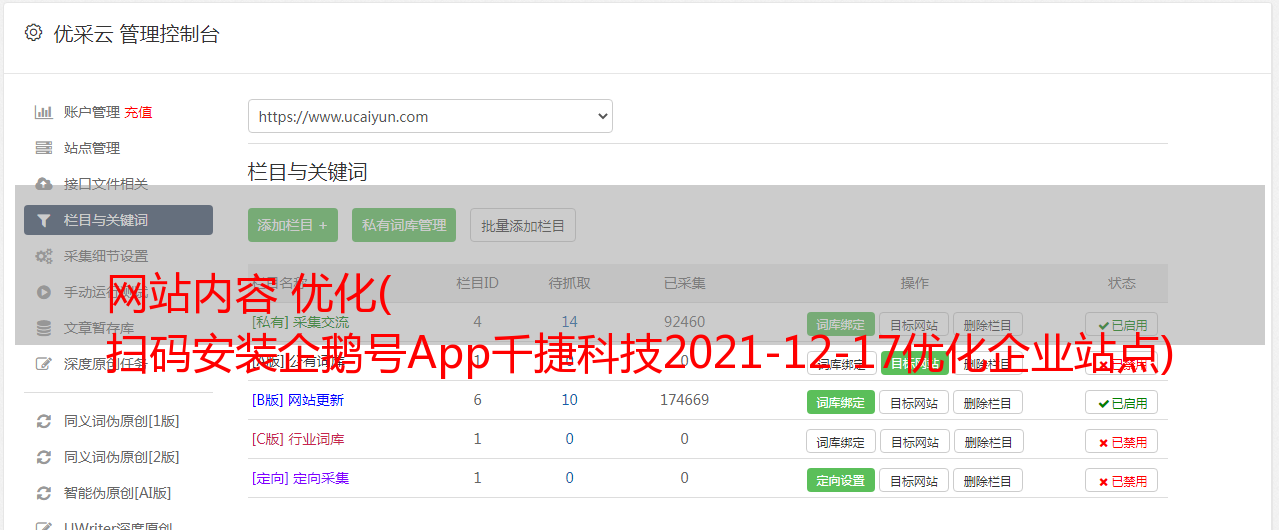Click the 添加栏目 + button

pyautogui.click(x=293, y=225)
